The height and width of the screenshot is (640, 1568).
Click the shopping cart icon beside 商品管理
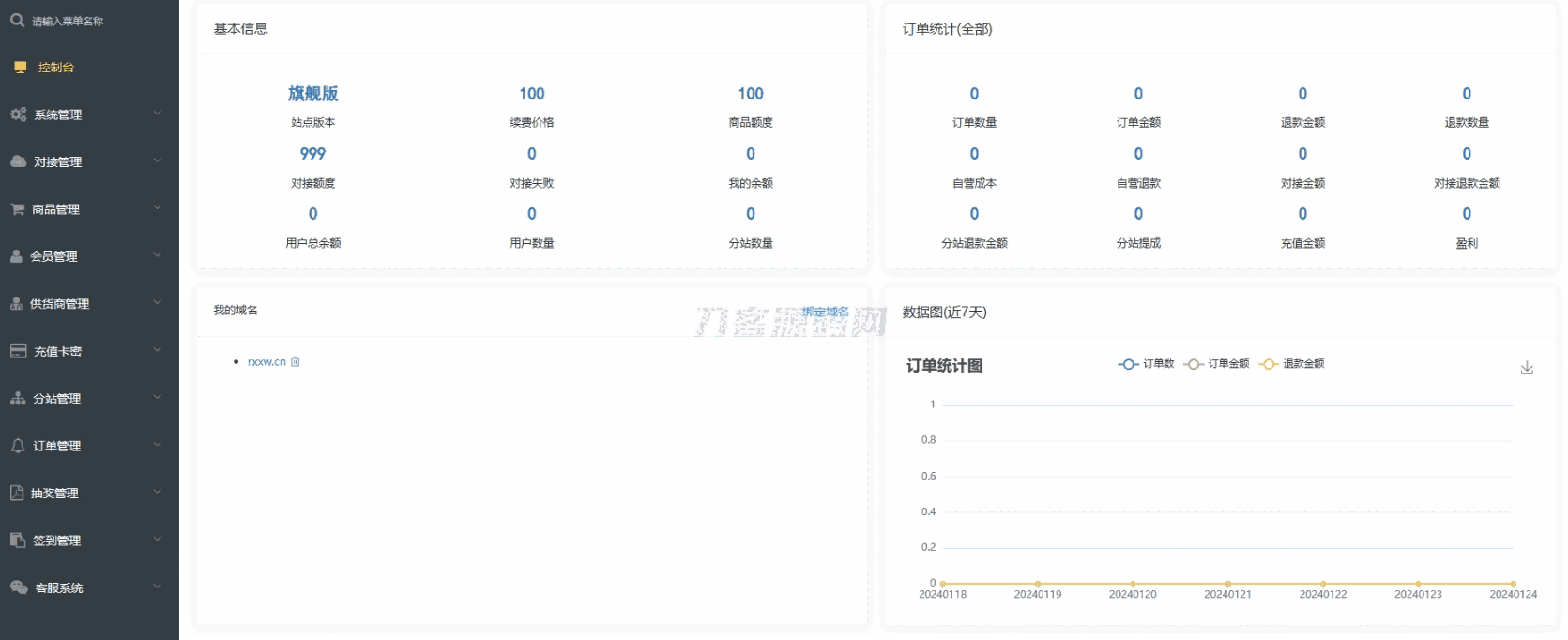point(17,209)
